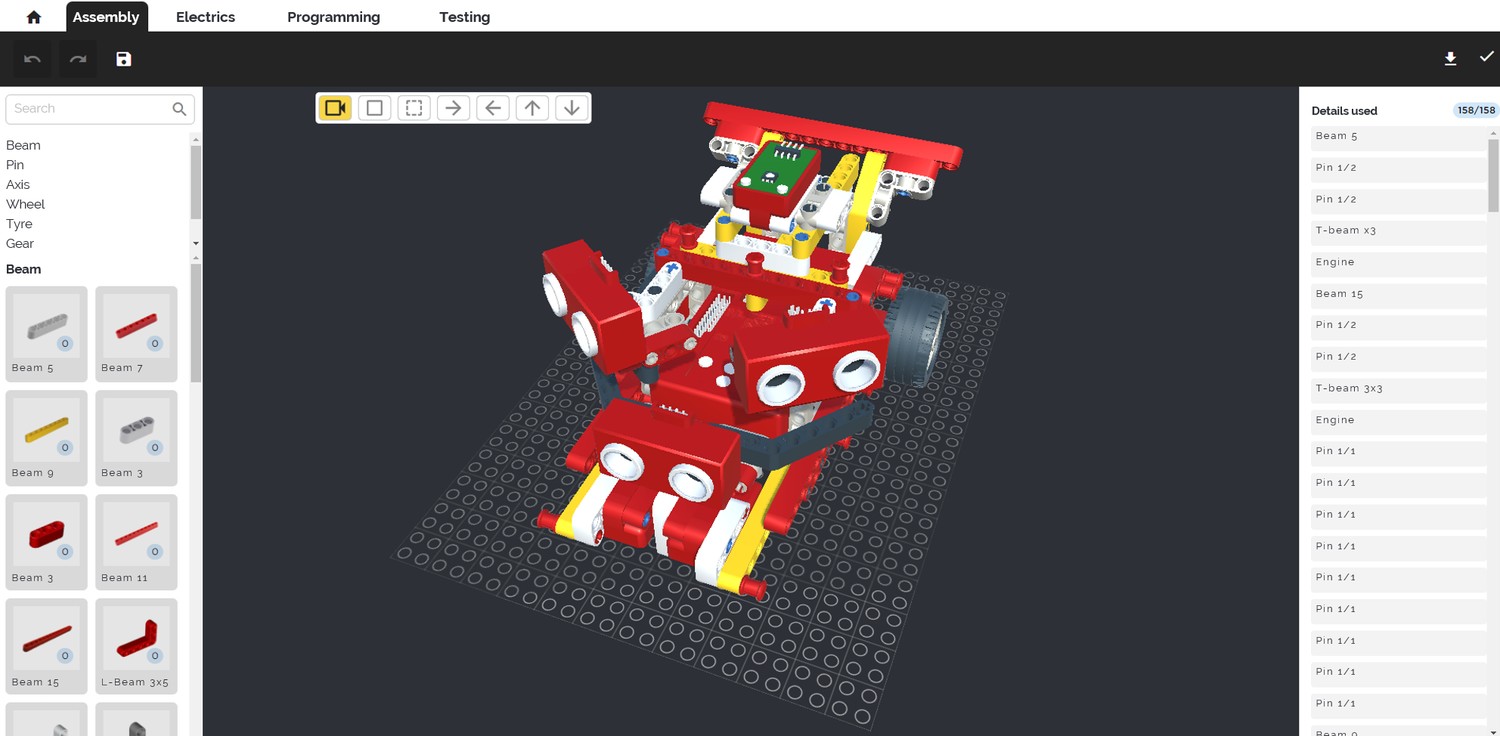Click the home icon
The image size is (1500, 736).
[x=34, y=17]
